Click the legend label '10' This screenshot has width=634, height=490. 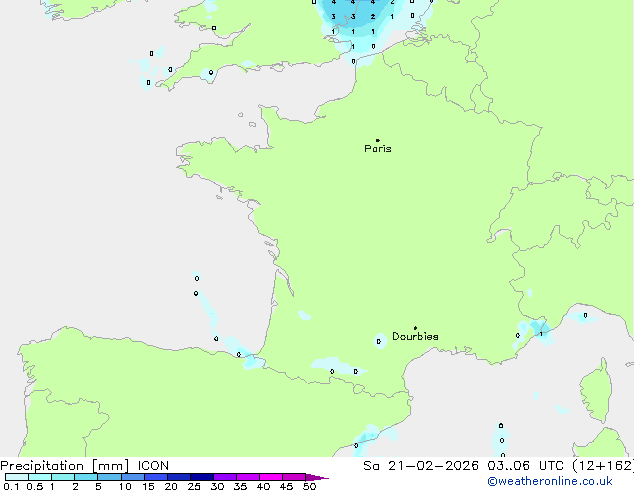(x=125, y=486)
